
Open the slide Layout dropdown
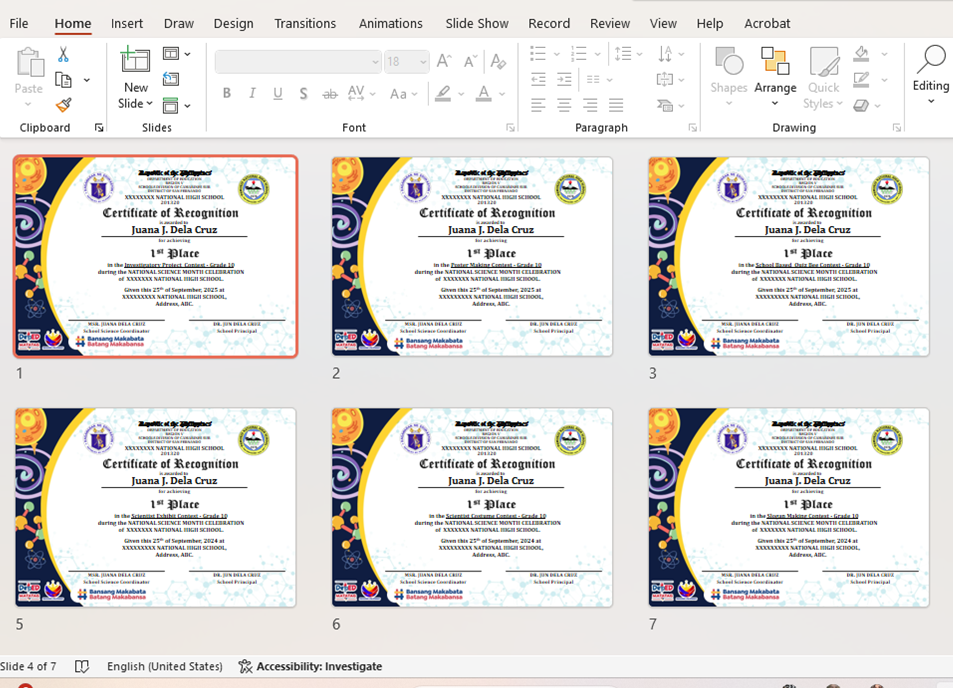(x=177, y=53)
